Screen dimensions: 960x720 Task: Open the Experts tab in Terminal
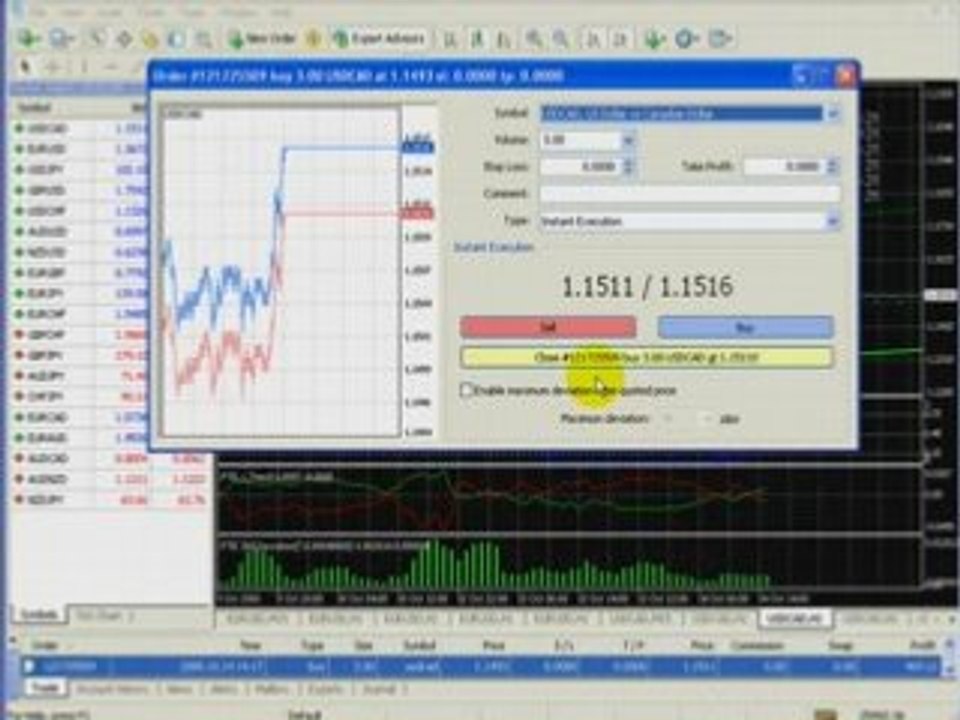[325, 689]
